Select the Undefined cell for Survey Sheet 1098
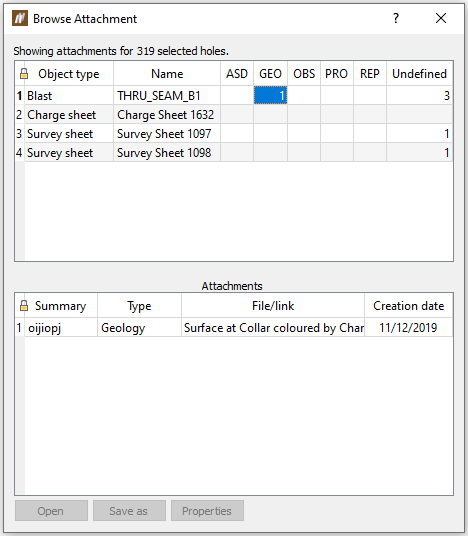The image size is (468, 536). (x=419, y=152)
